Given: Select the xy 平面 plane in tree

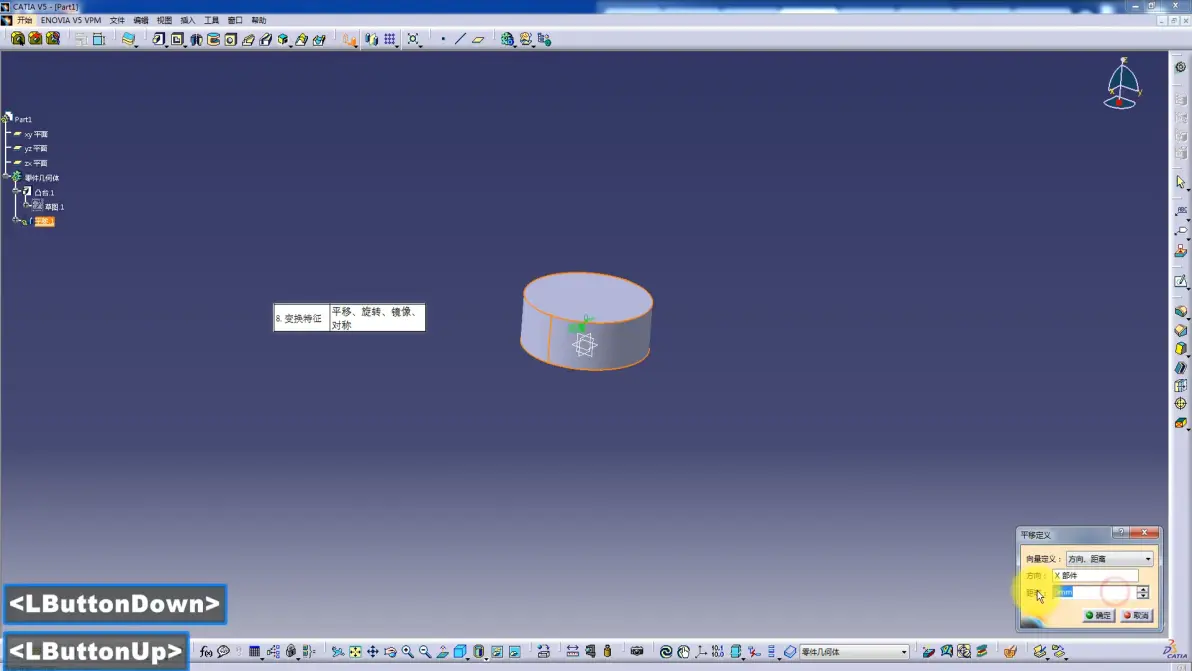Looking at the screenshot, I should 36,134.
